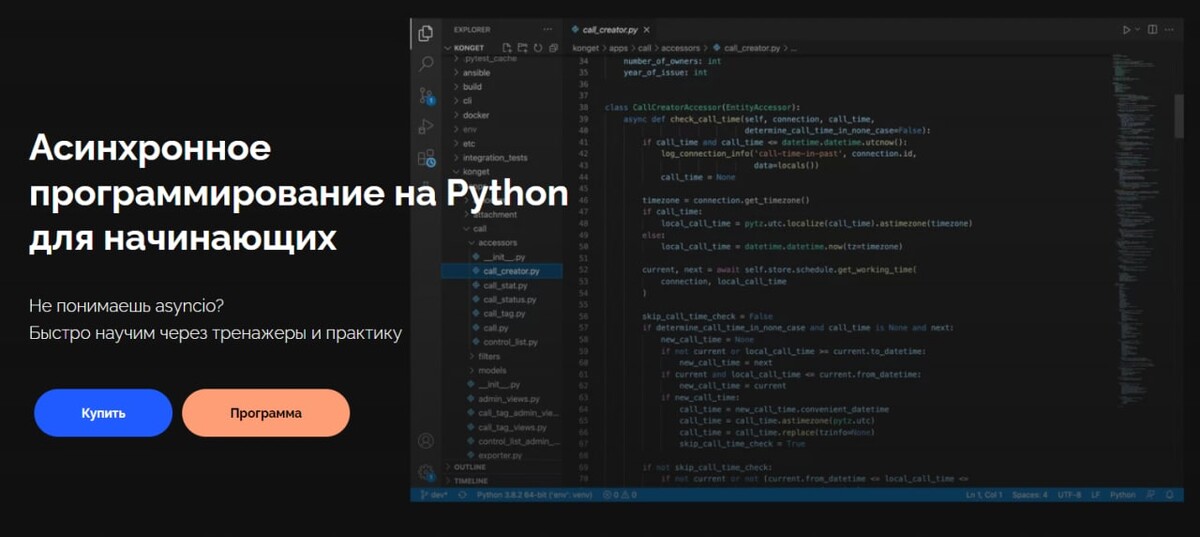Image resolution: width=1200 pixels, height=537 pixels.
Task: Open exporter.py in the file tree
Action: [500, 455]
